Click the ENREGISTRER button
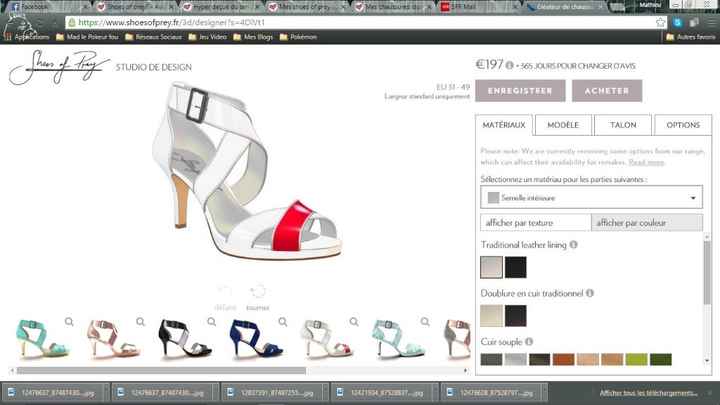The width and height of the screenshot is (720, 405). coord(520,91)
